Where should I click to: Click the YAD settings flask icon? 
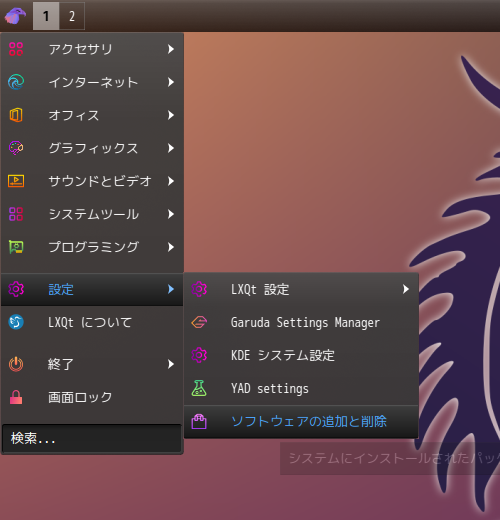[x=199, y=388]
